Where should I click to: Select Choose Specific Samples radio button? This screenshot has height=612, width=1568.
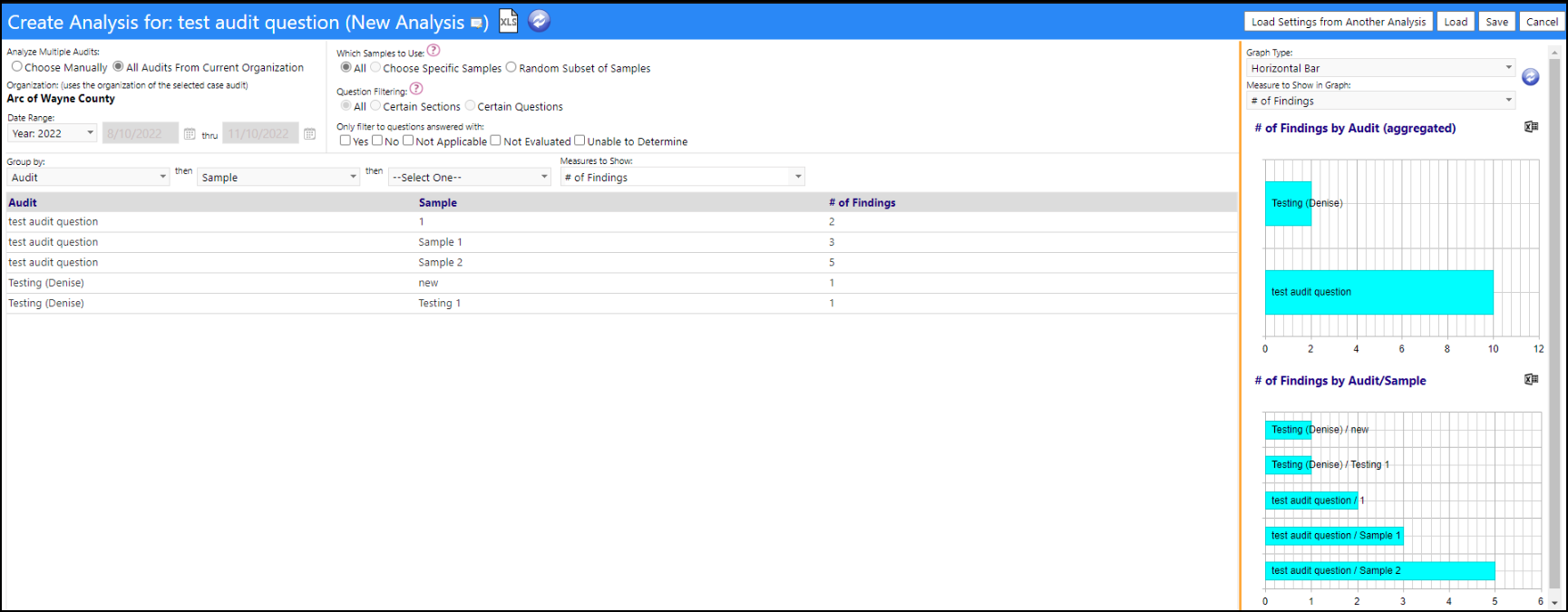click(375, 67)
